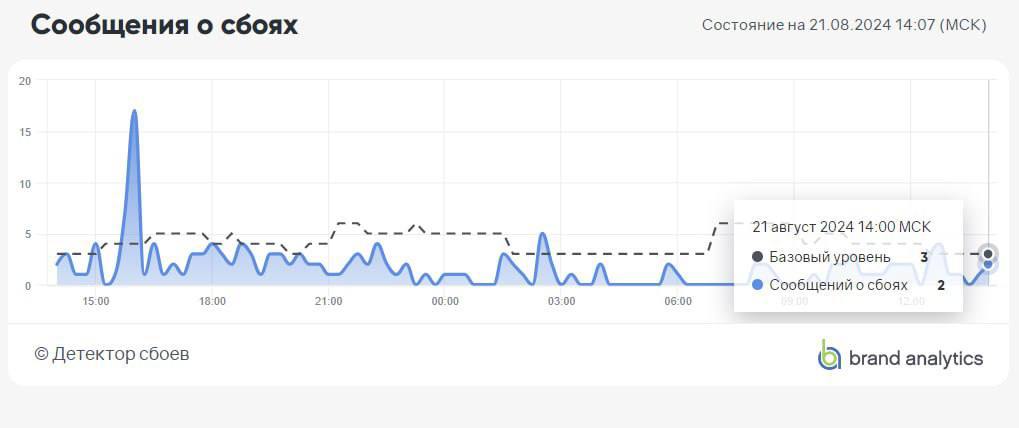Click the blue Сообщений о сбоях legend dot

758,285
